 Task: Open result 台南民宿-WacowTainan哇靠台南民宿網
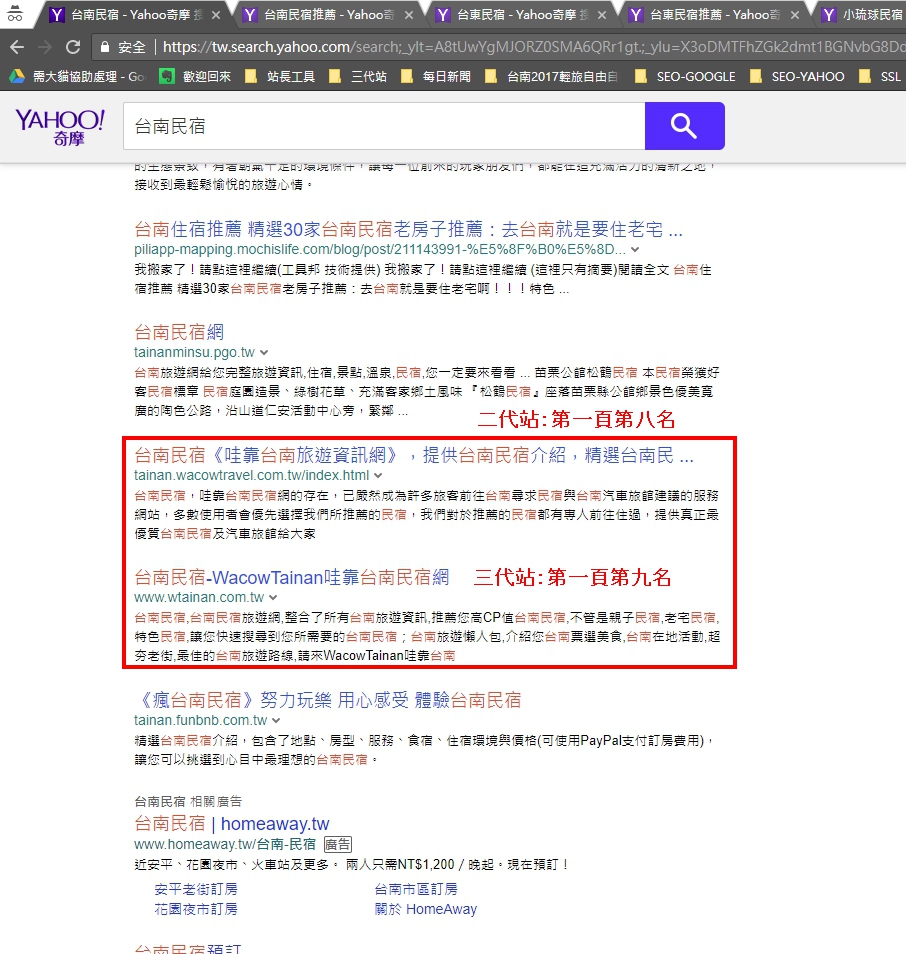[x=291, y=577]
